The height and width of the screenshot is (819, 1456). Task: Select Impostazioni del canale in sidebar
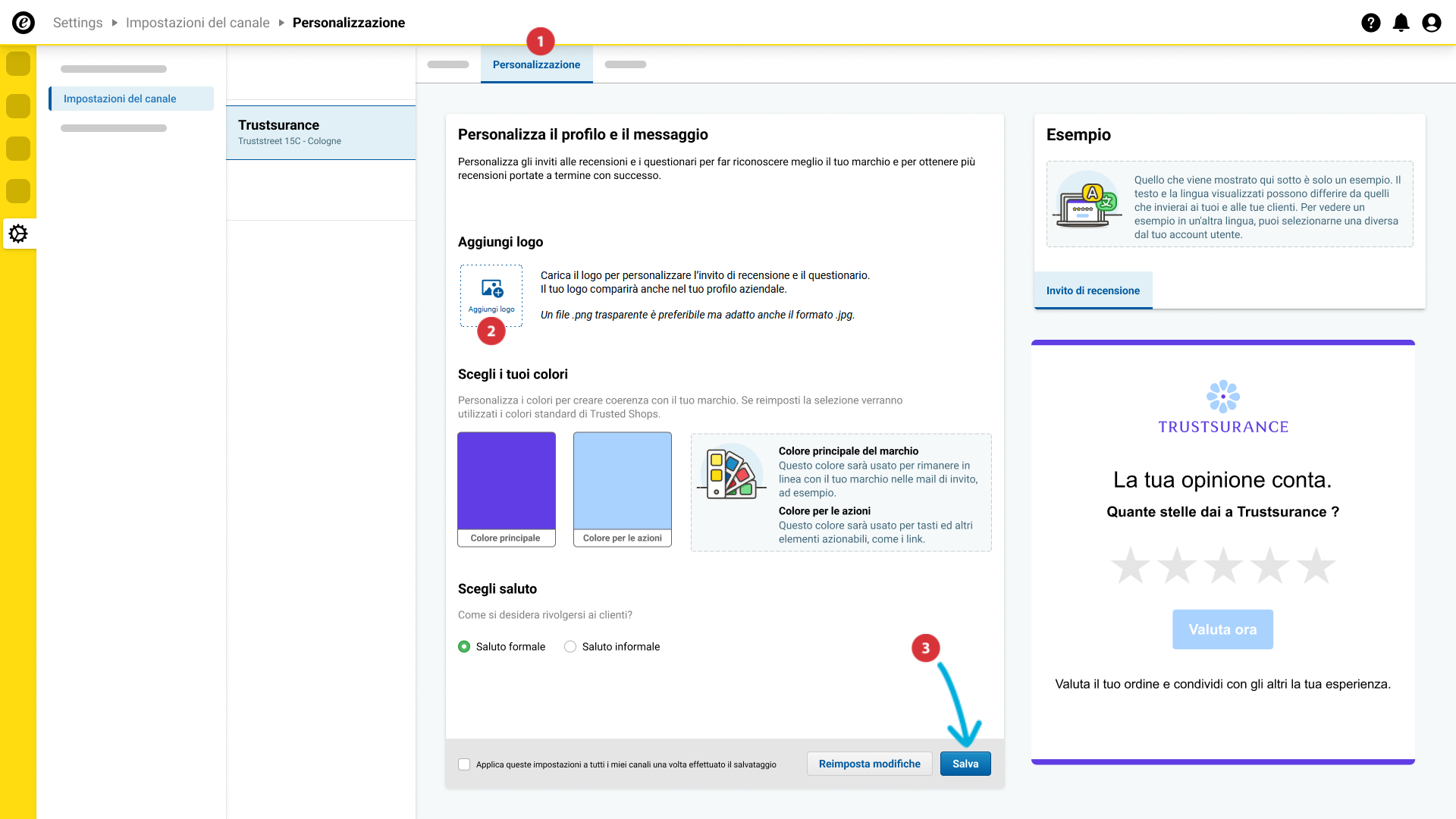[131, 99]
